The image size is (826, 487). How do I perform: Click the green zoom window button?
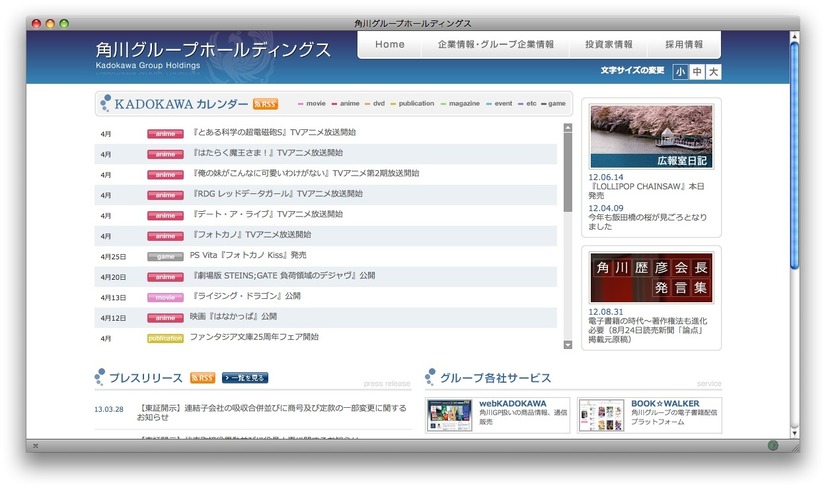(64, 23)
